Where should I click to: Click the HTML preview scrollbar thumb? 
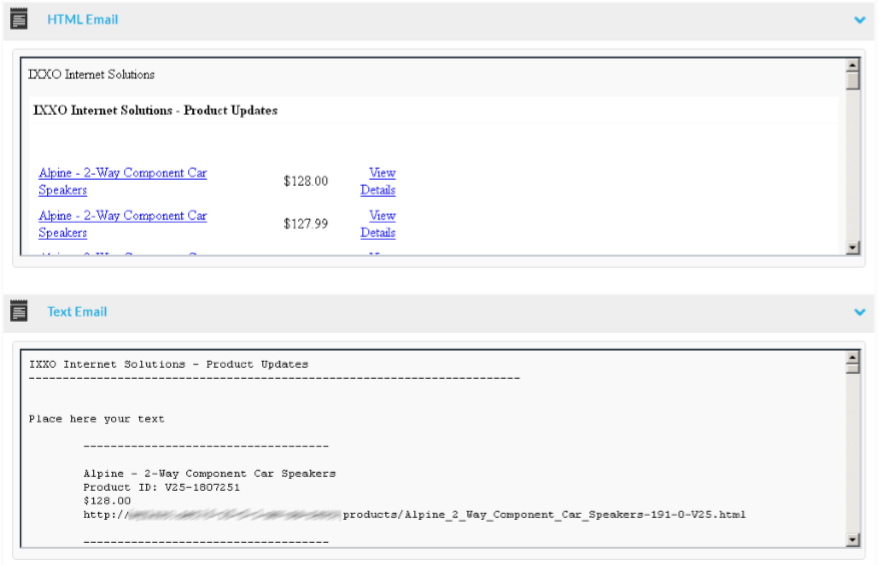(x=852, y=81)
